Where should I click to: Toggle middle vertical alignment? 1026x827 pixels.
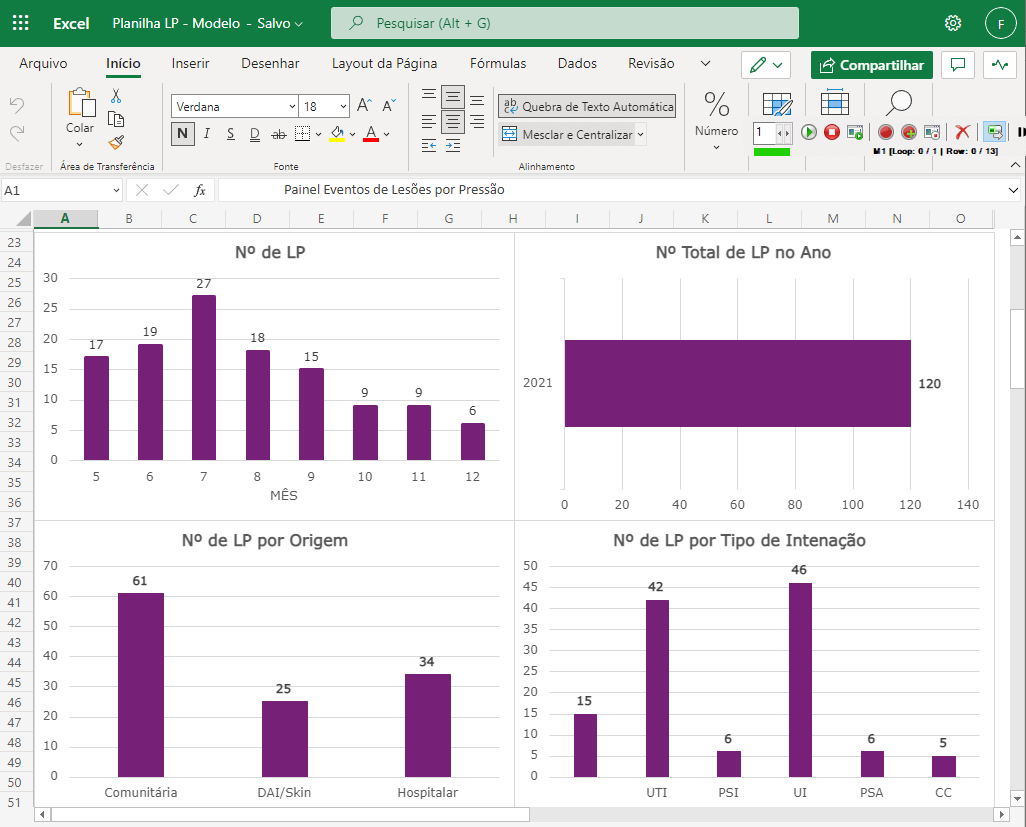click(453, 97)
